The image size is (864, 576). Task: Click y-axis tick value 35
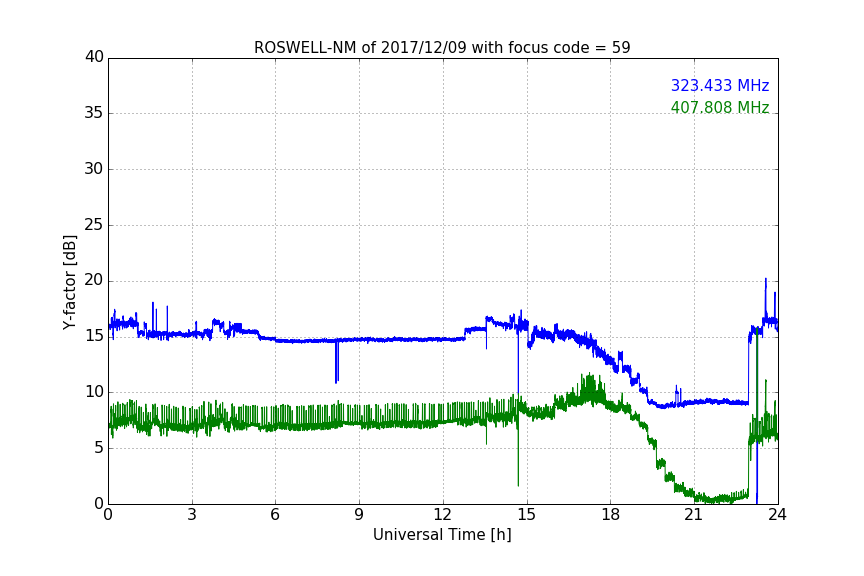[94, 113]
